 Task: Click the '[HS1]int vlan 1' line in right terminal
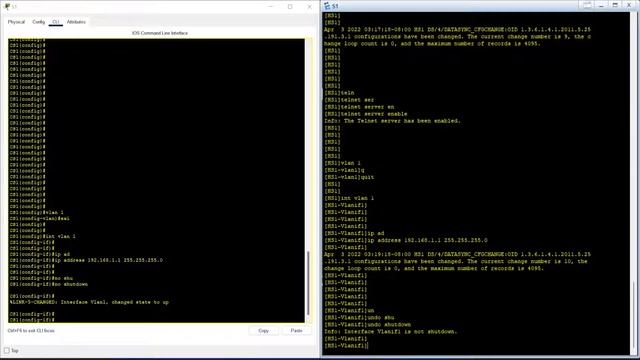click(349, 198)
